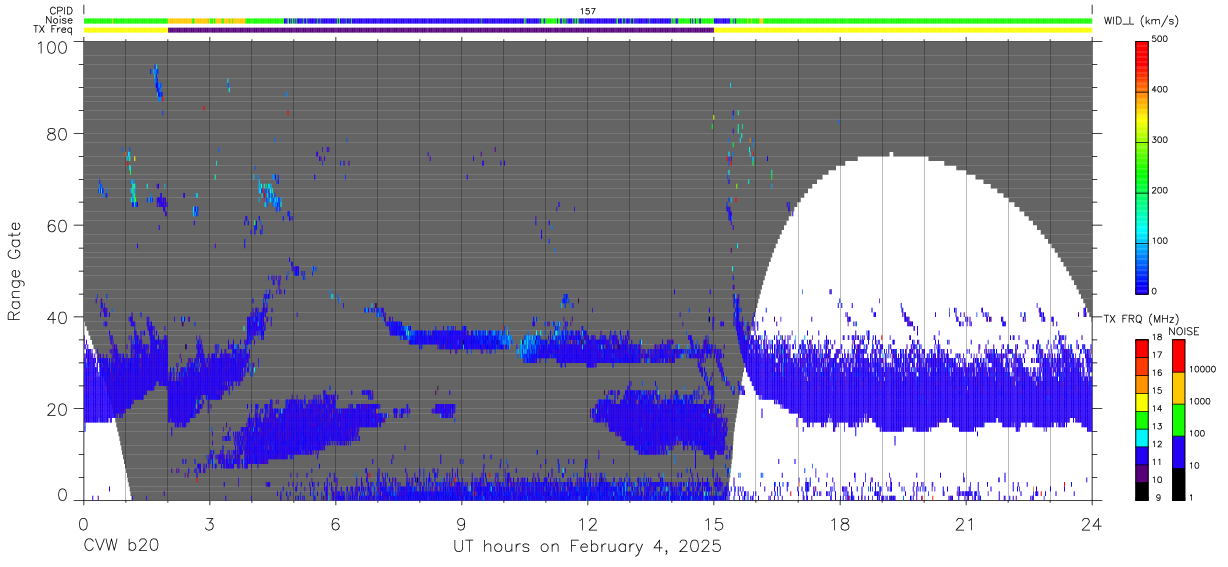Click the TX Freq row label above the plot
The height and width of the screenshot is (567, 1228).
[x=53, y=30]
